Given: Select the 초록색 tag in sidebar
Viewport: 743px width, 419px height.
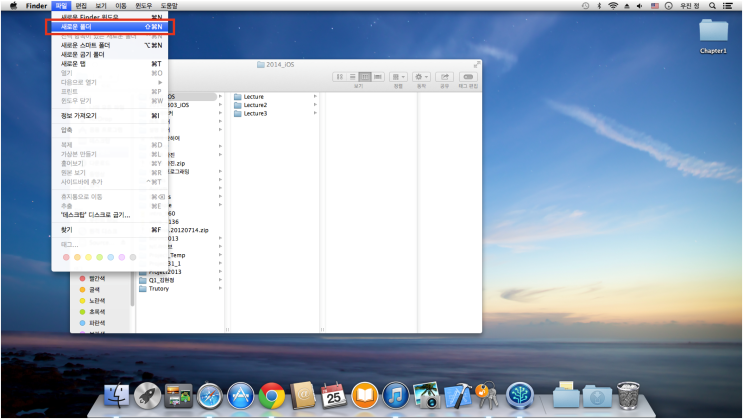Looking at the screenshot, I should point(92,312).
